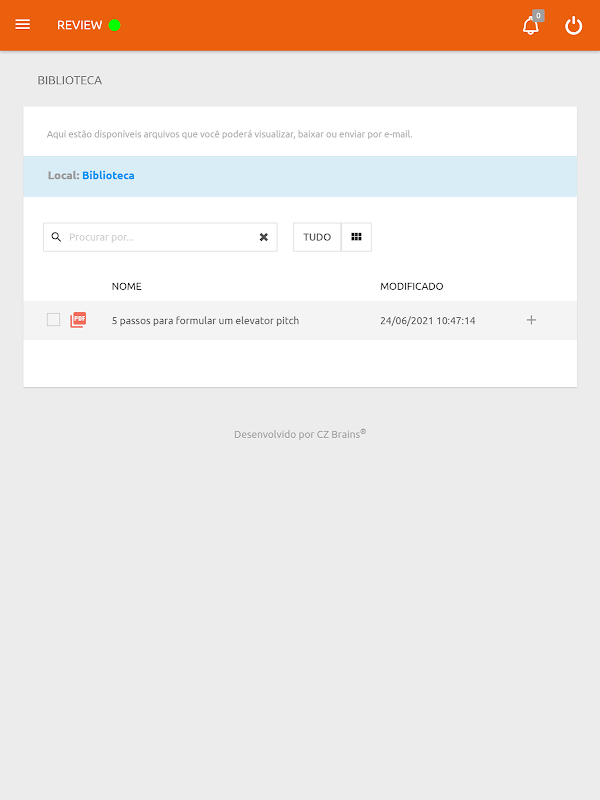
Task: Click the notification count badge
Action: [538, 16]
